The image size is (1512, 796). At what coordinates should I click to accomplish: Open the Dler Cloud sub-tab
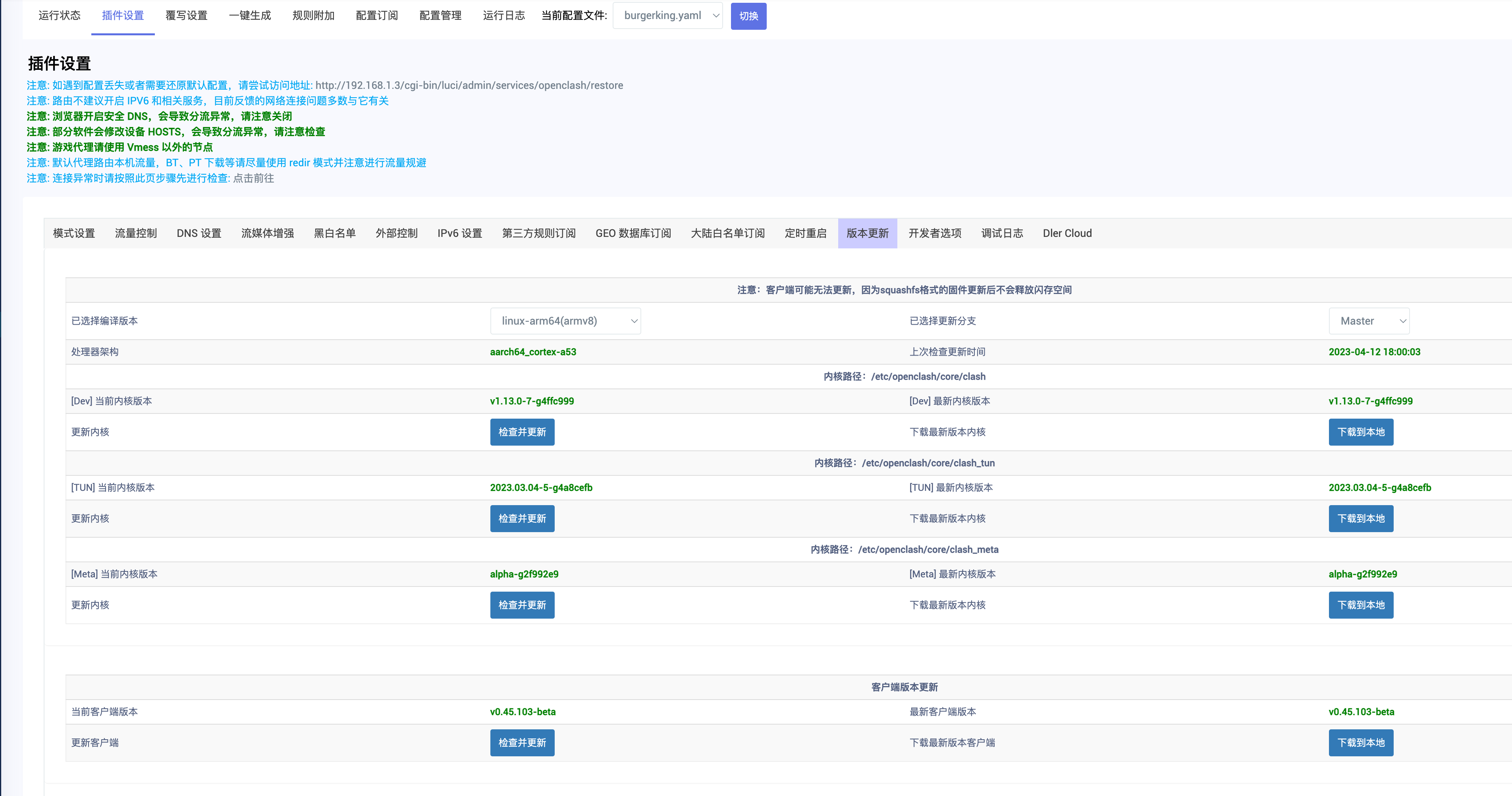[1066, 233]
